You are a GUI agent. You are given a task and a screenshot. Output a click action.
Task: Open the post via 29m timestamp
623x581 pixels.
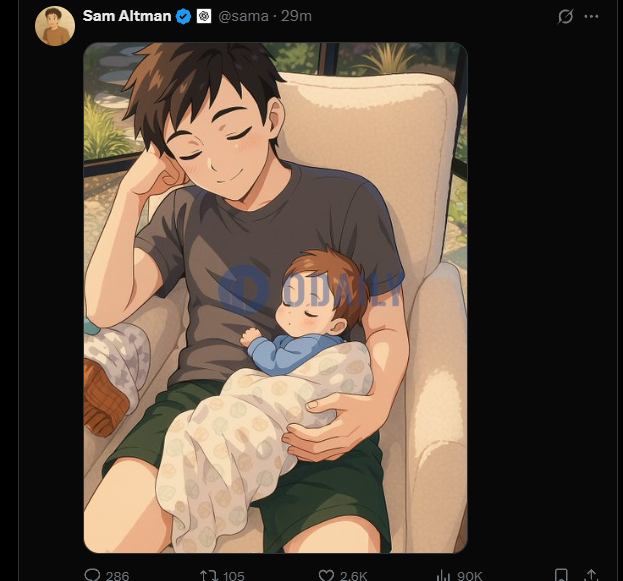point(296,16)
